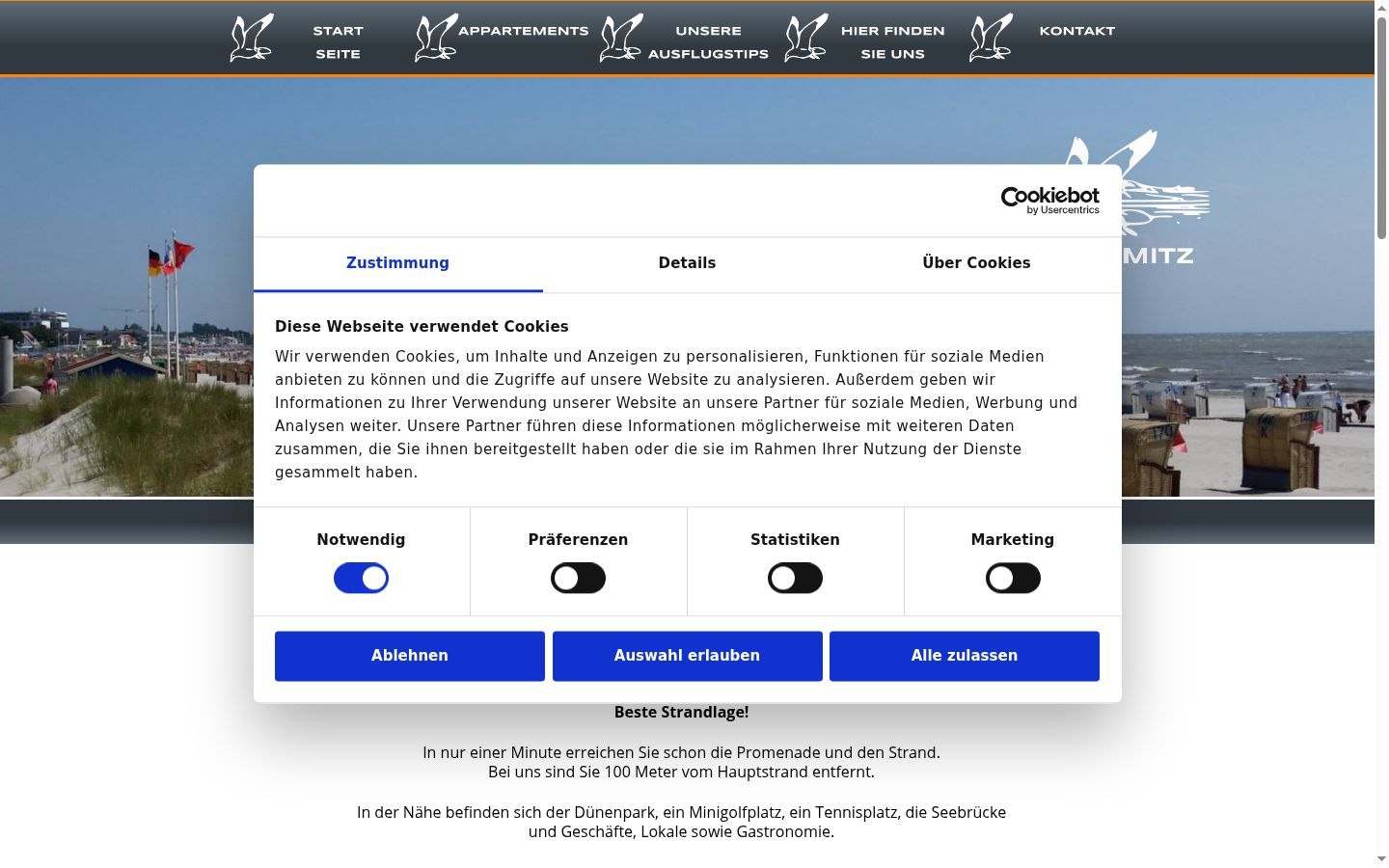Enable the Marketing cookie switch
The height and width of the screenshot is (868, 1389).
tap(1013, 579)
